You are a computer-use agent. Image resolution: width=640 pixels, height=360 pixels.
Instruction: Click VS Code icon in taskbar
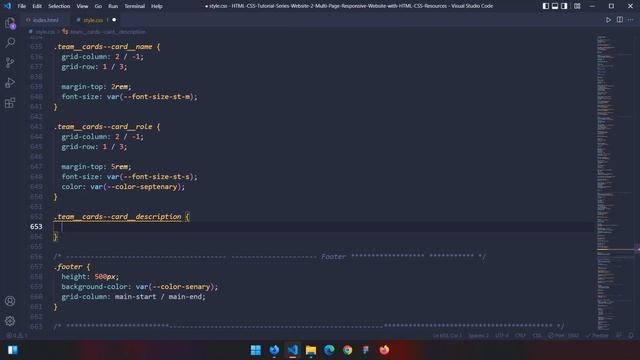pyautogui.click(x=292, y=350)
